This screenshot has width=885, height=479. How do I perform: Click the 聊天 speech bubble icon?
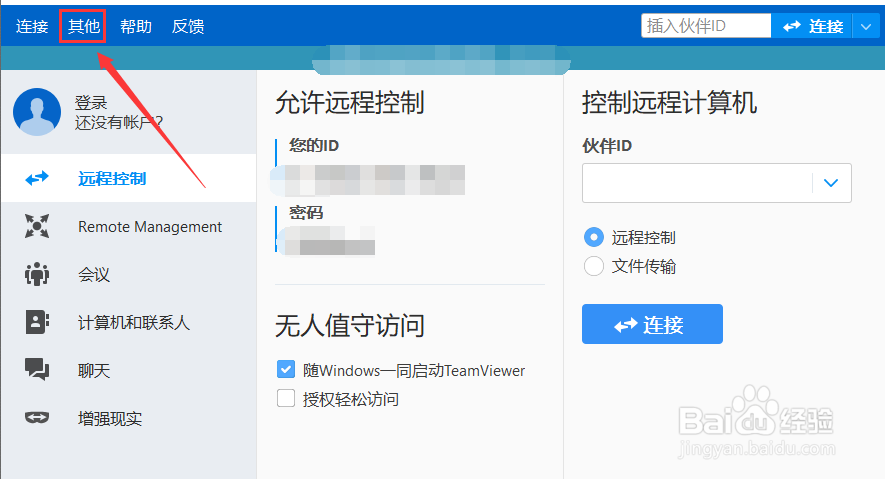(x=37, y=370)
